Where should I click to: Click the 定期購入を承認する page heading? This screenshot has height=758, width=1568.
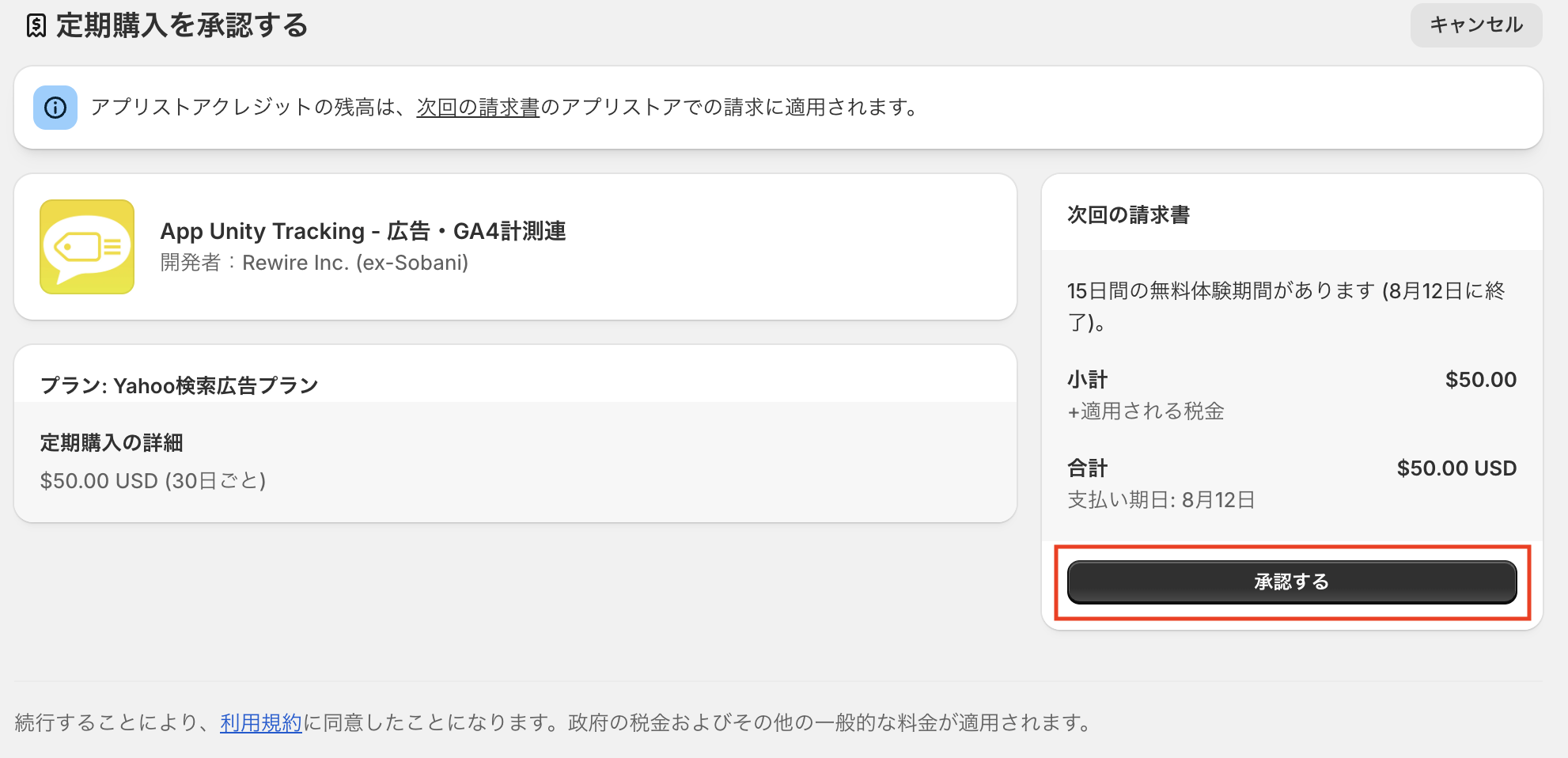click(182, 26)
